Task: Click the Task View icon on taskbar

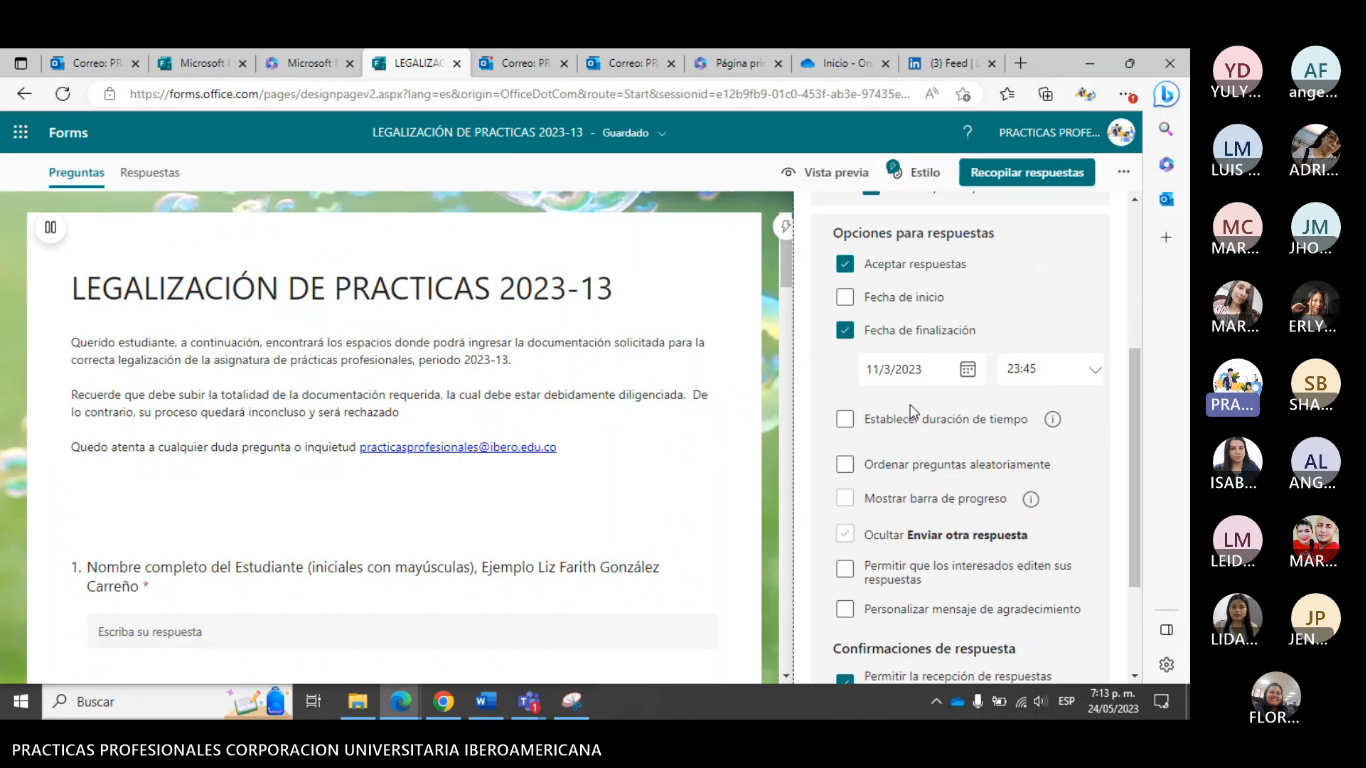Action: pyautogui.click(x=313, y=701)
